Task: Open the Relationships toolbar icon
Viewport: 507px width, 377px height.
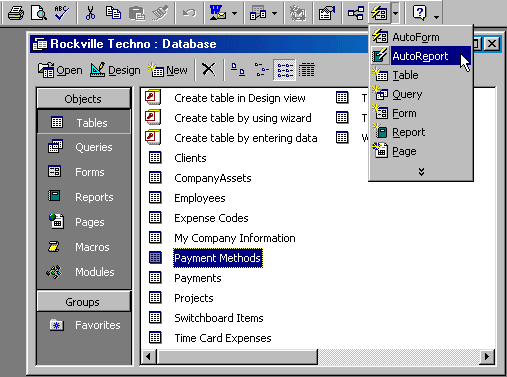Action: 356,14
